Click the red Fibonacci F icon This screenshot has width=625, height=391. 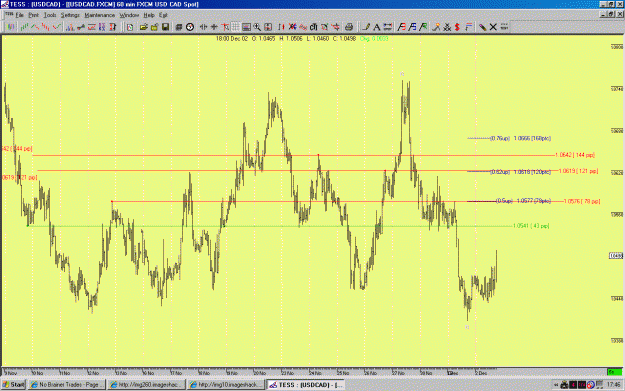click(401, 27)
